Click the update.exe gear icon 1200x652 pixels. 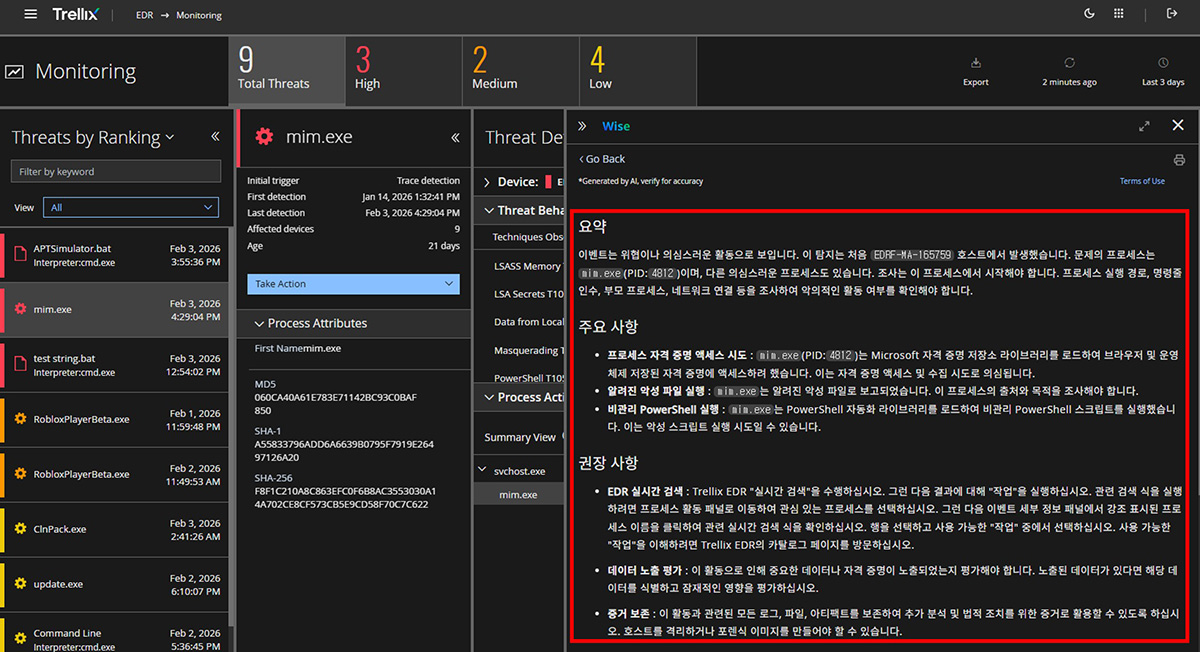tap(20, 583)
